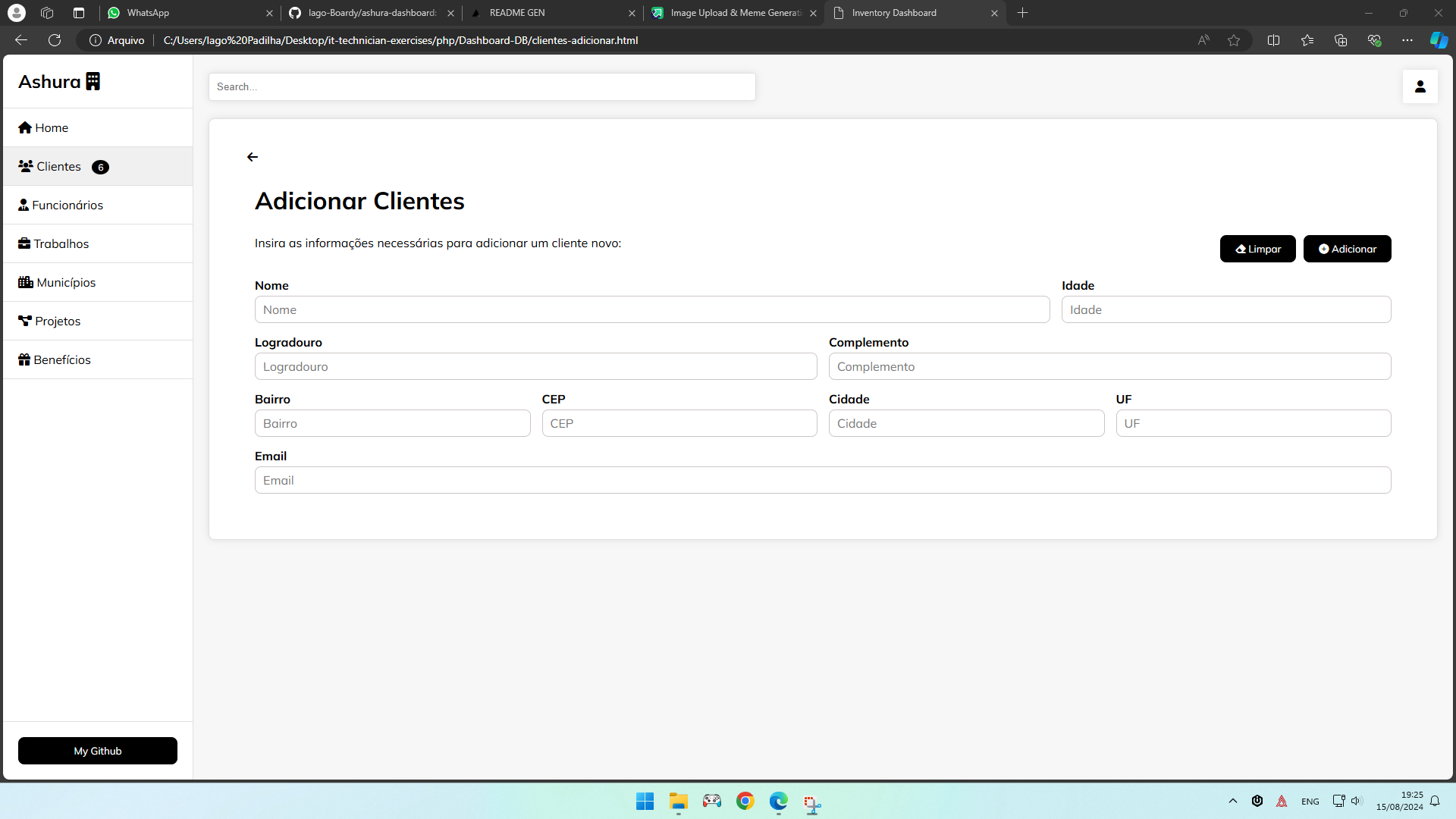Open Chrome from the taskbar
Screen dimensions: 1456x819
click(745, 802)
